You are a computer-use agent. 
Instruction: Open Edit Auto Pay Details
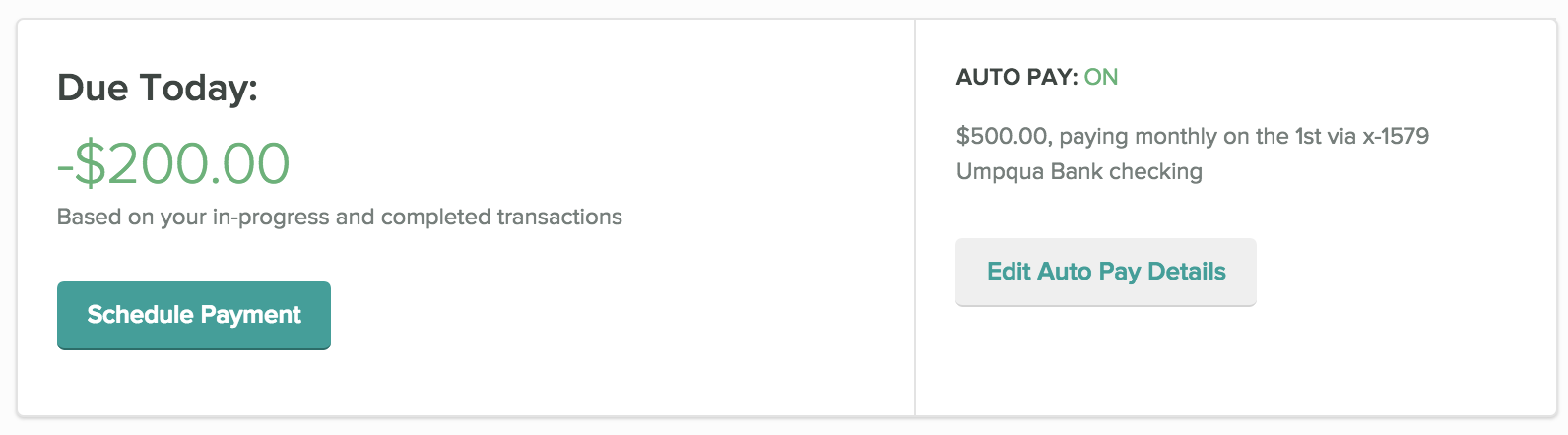coord(1106,272)
